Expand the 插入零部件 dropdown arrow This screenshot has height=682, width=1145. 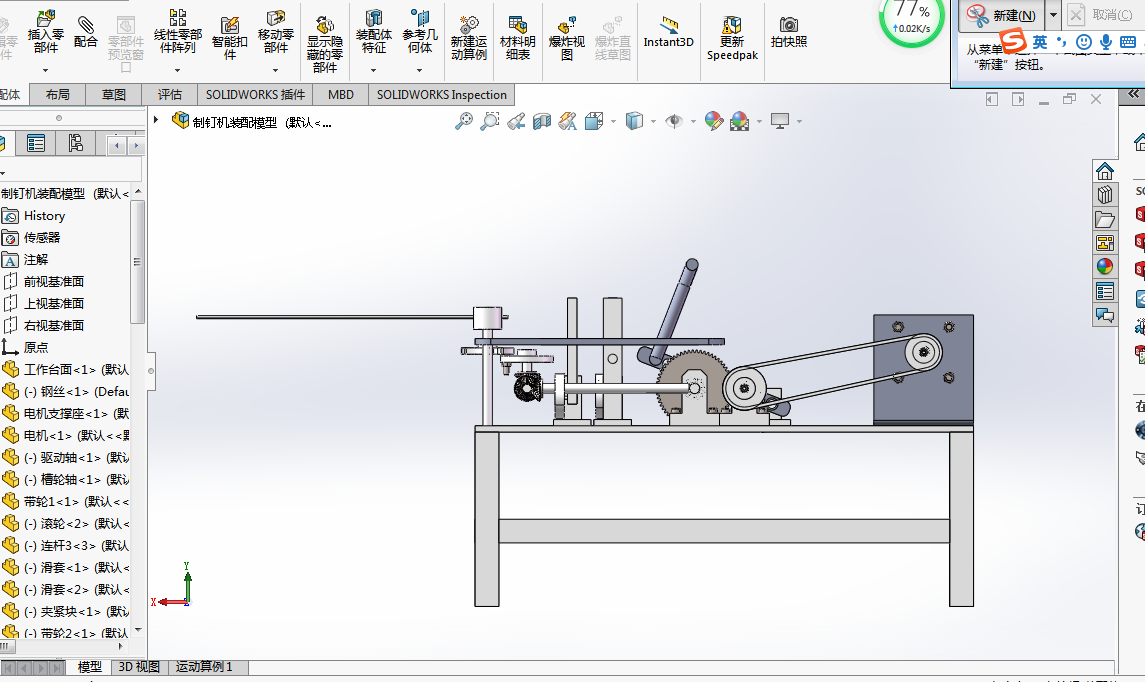point(46,71)
